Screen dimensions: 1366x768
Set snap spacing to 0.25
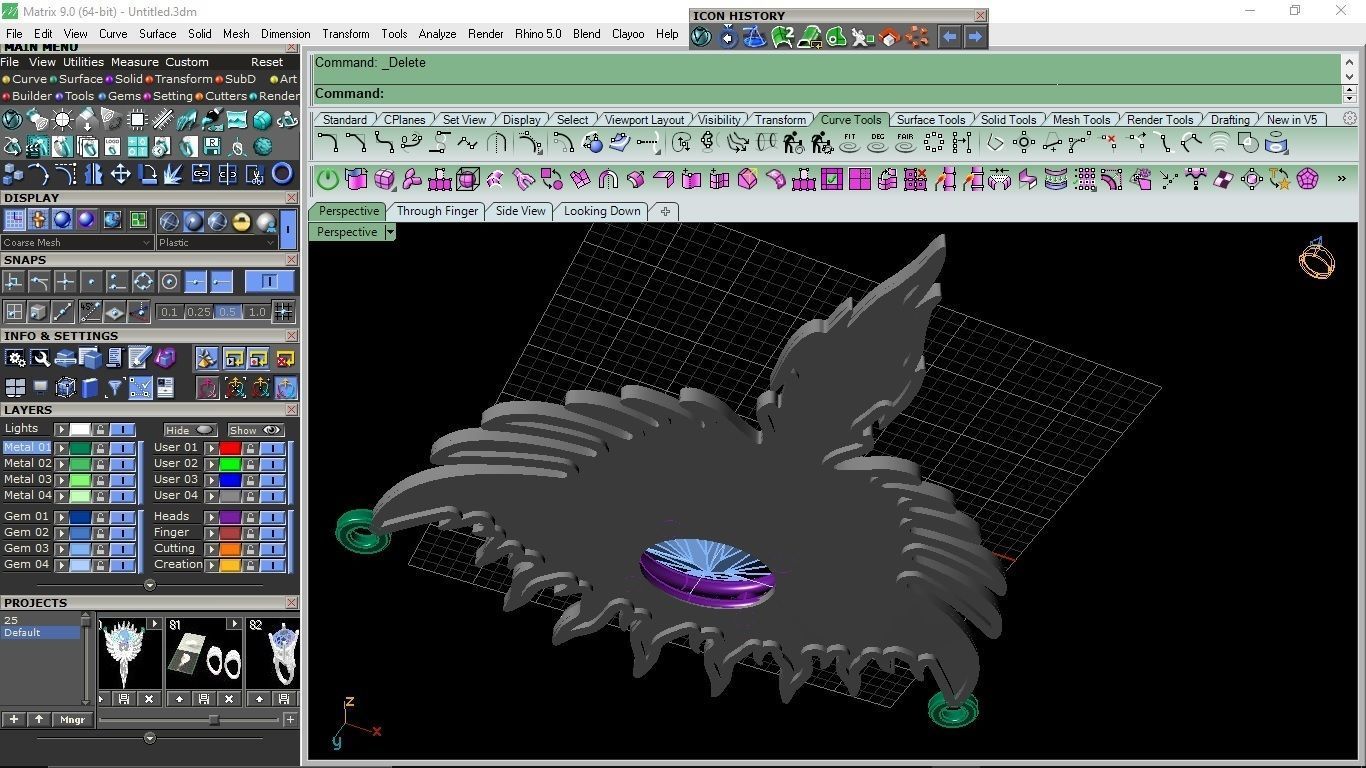199,312
